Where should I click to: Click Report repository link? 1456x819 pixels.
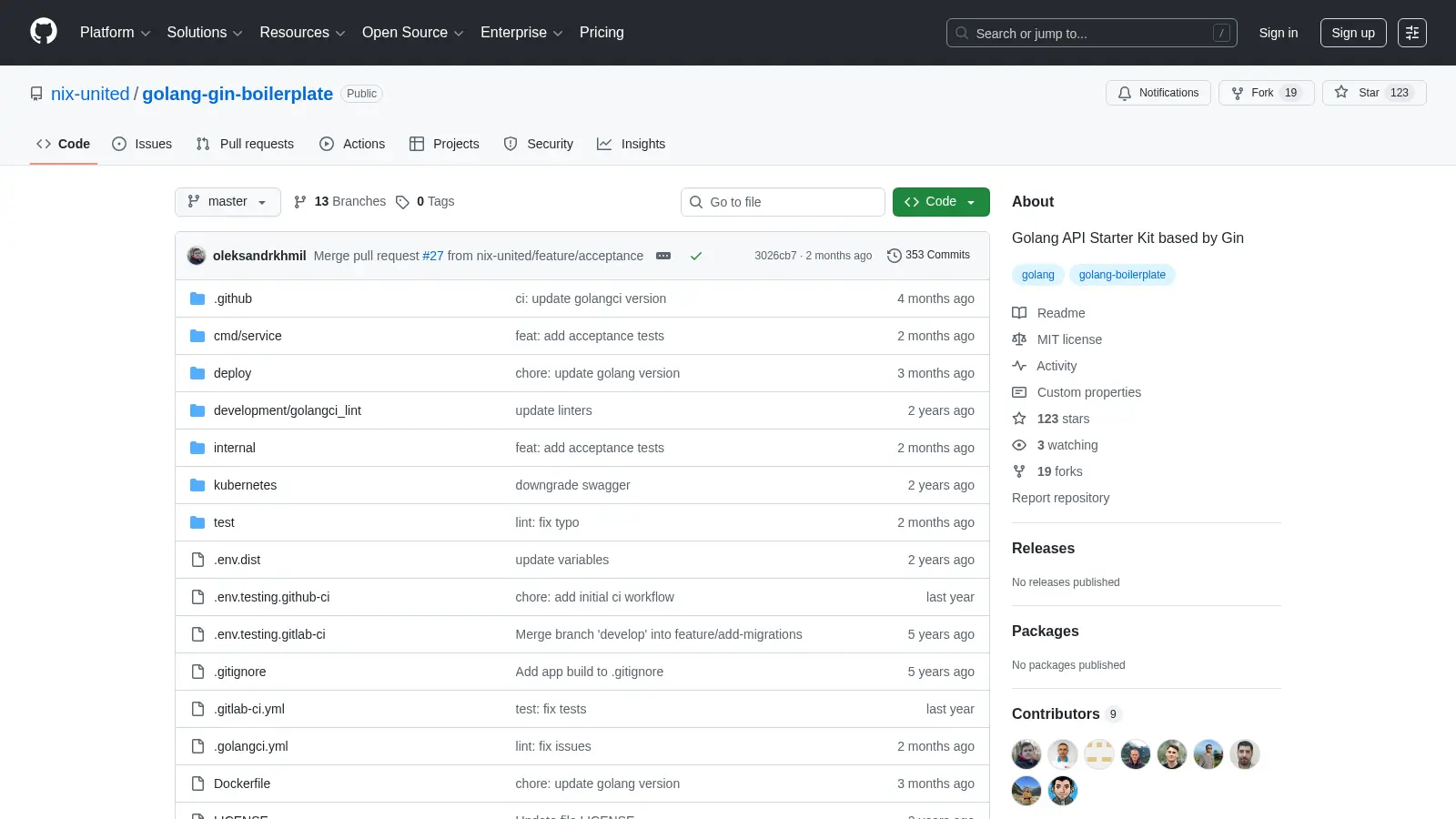1060,498
